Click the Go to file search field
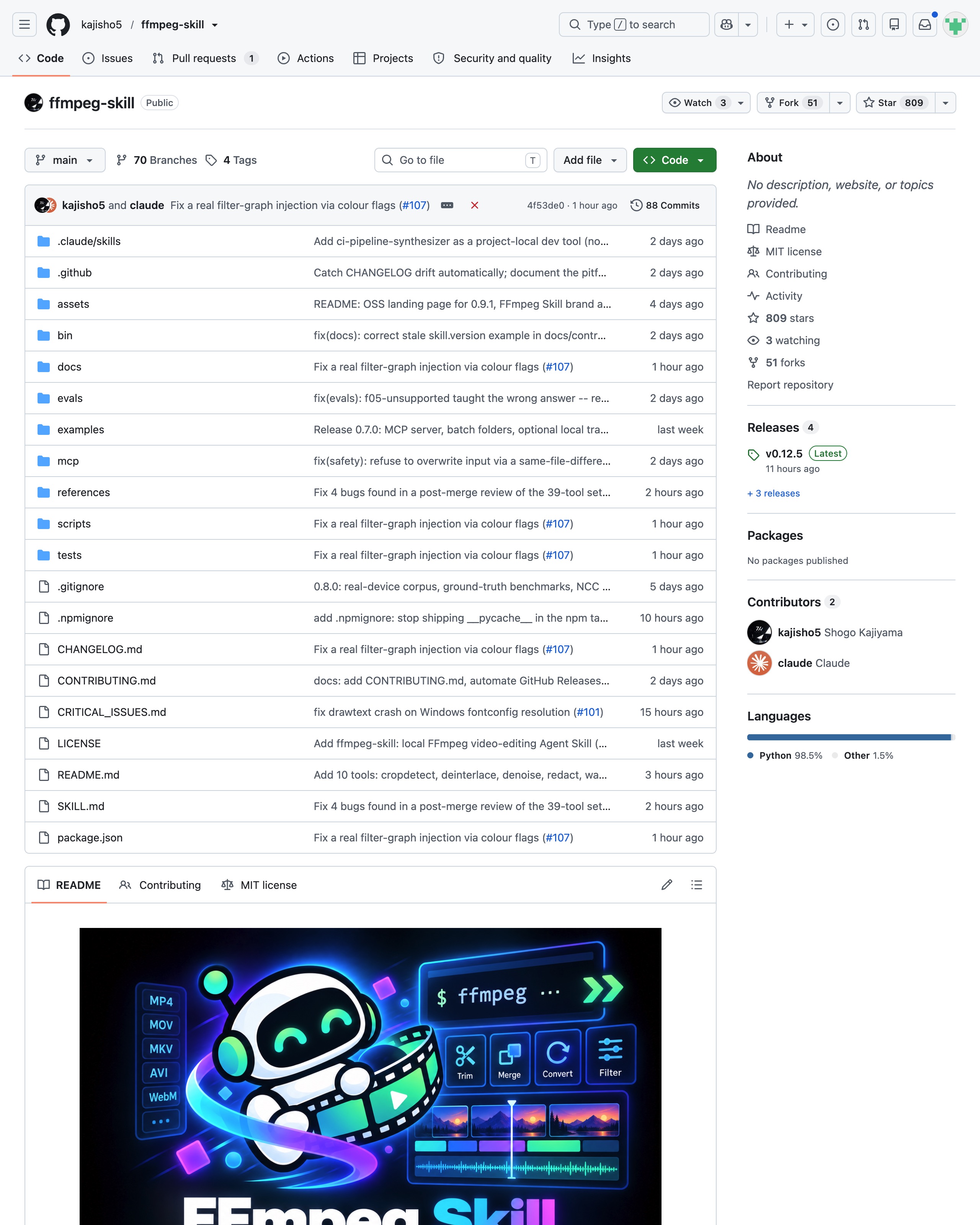Screen dimensions: 980x1225 461,160
